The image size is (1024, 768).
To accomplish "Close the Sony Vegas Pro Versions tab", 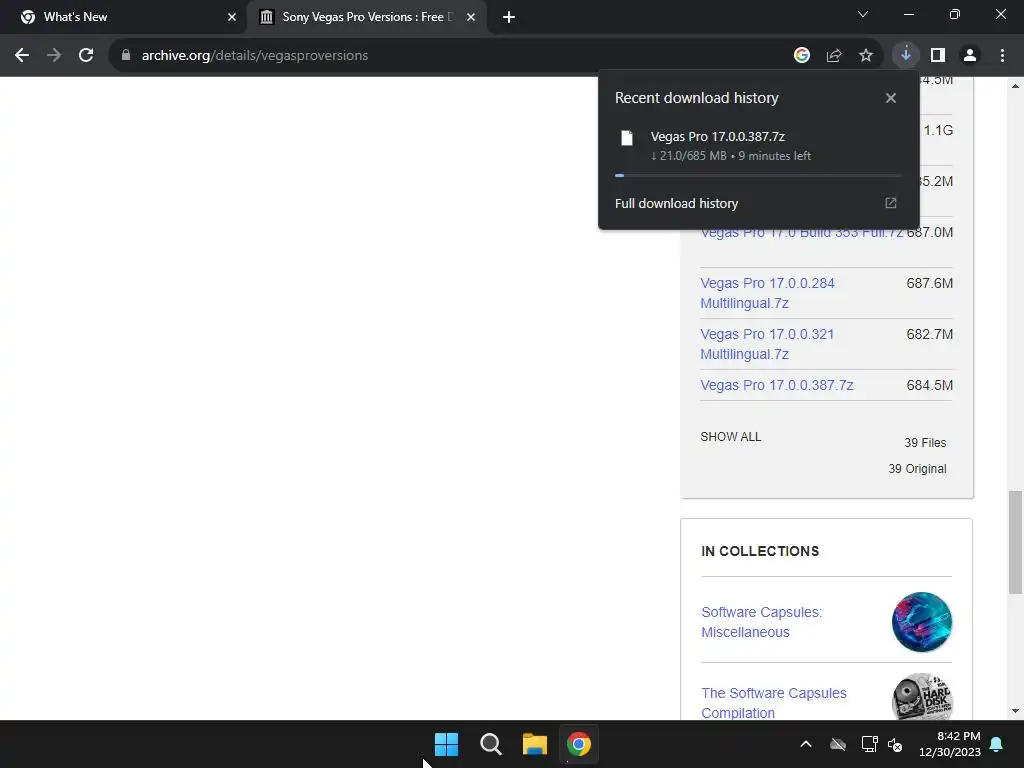I will coord(471,17).
